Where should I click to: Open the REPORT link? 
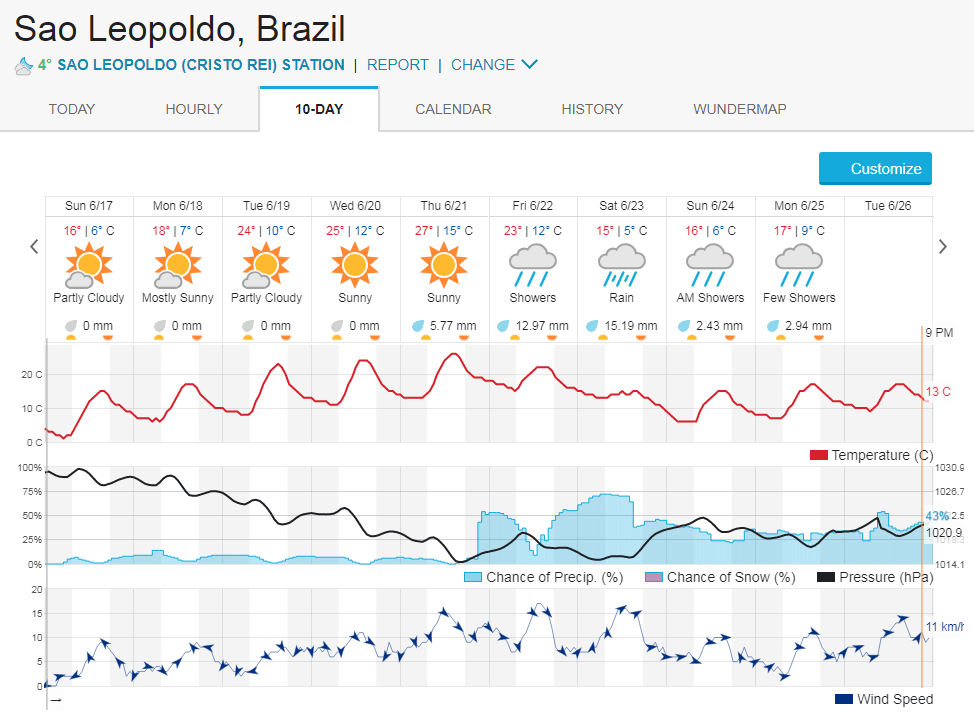click(x=397, y=64)
